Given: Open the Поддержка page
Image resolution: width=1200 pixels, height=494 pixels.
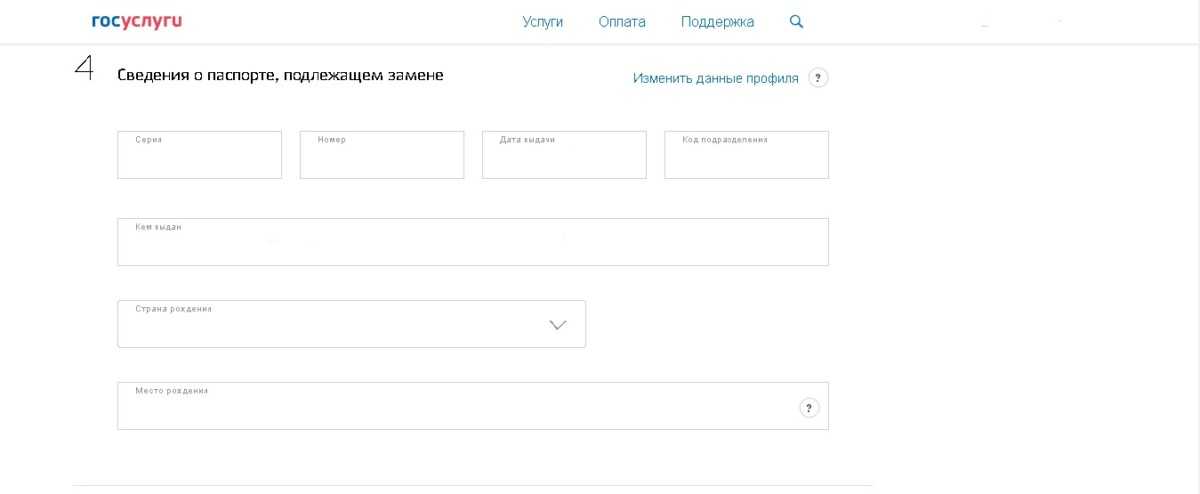Looking at the screenshot, I should point(717,22).
